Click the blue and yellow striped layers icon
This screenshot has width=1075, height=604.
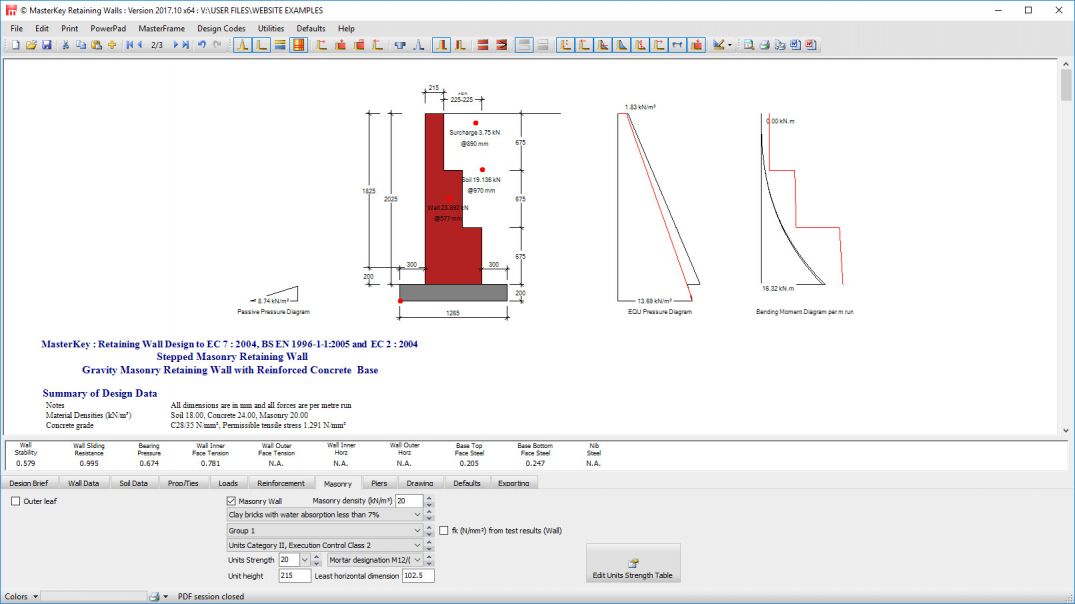pos(280,45)
